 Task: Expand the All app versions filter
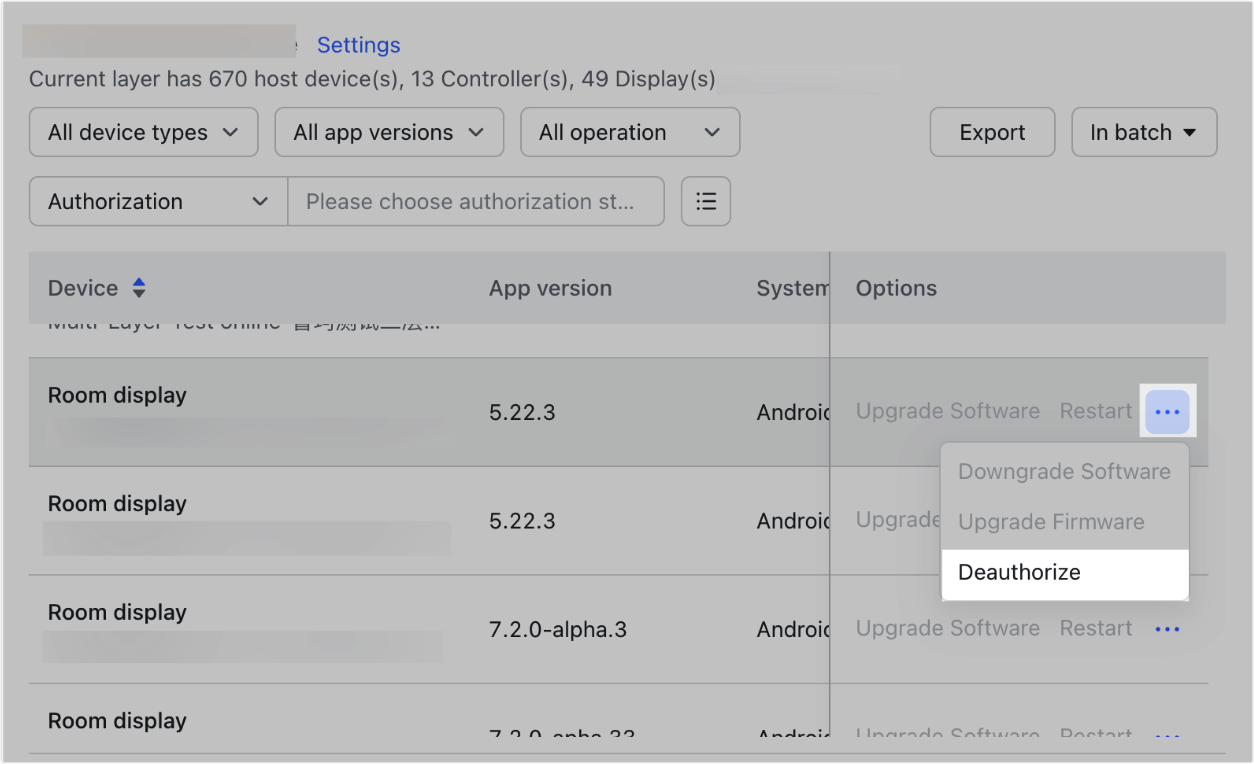click(388, 133)
